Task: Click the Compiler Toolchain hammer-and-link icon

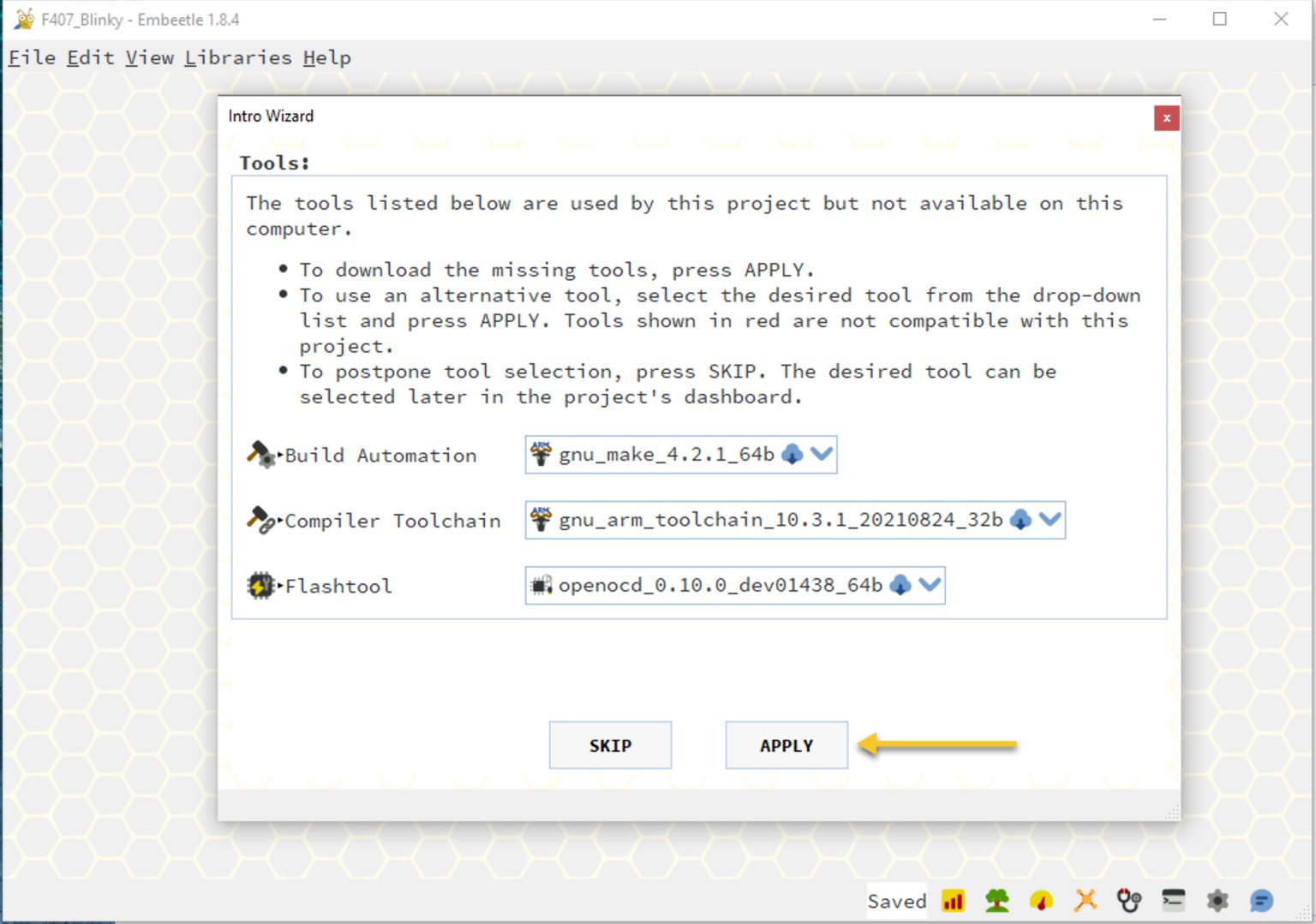Action: tap(260, 520)
